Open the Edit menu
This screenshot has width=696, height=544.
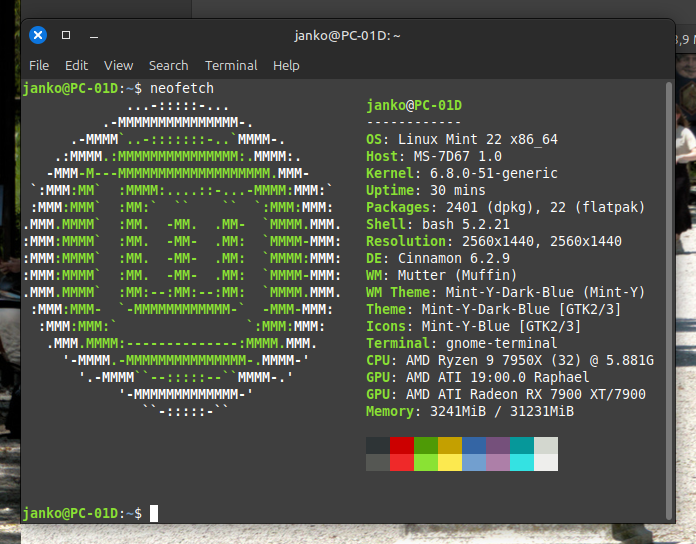point(76,66)
